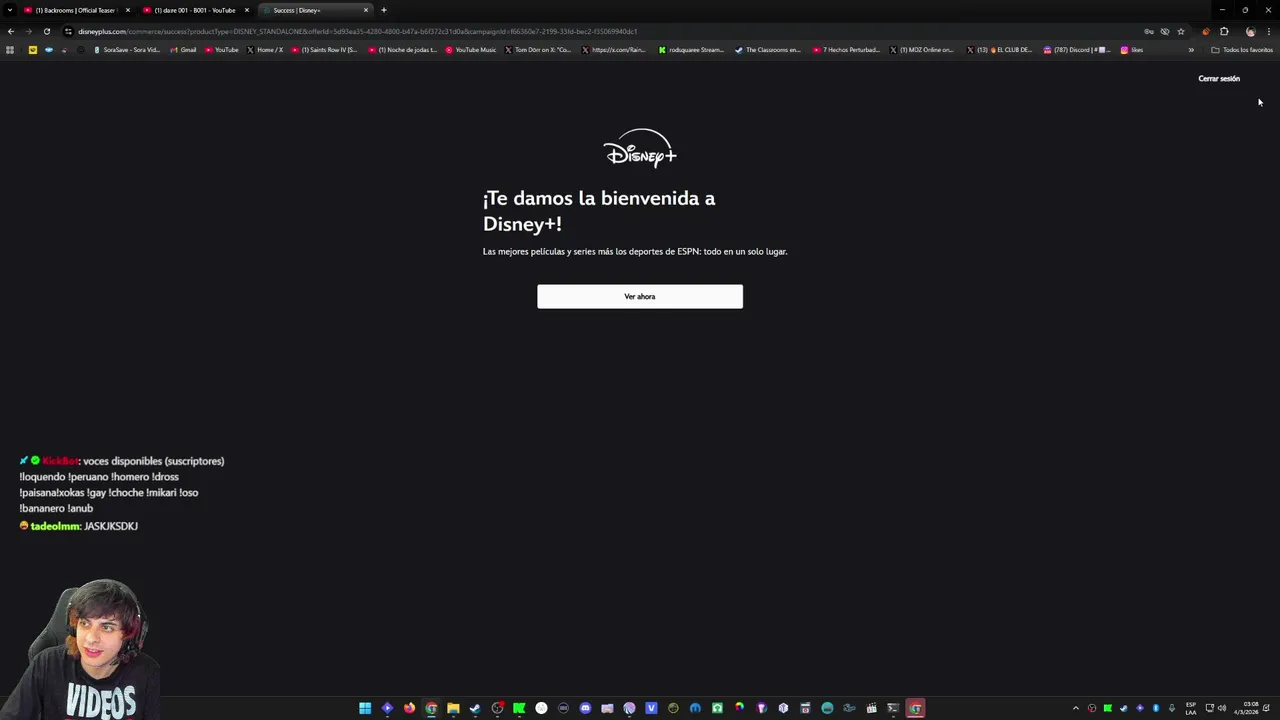Open the likes bookmark
Image resolution: width=1280 pixels, height=720 pixels.
[1132, 49]
